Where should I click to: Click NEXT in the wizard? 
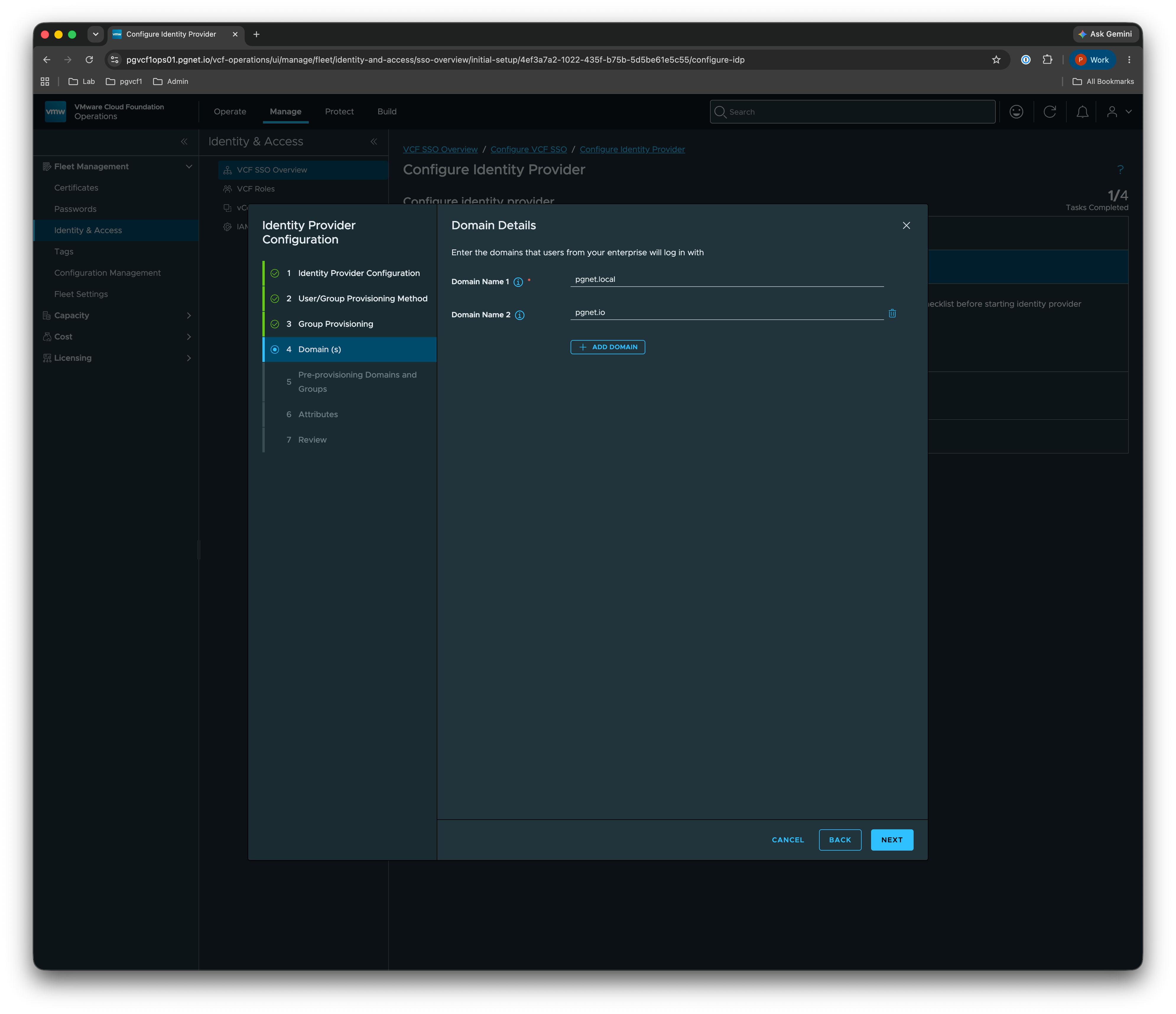(892, 839)
